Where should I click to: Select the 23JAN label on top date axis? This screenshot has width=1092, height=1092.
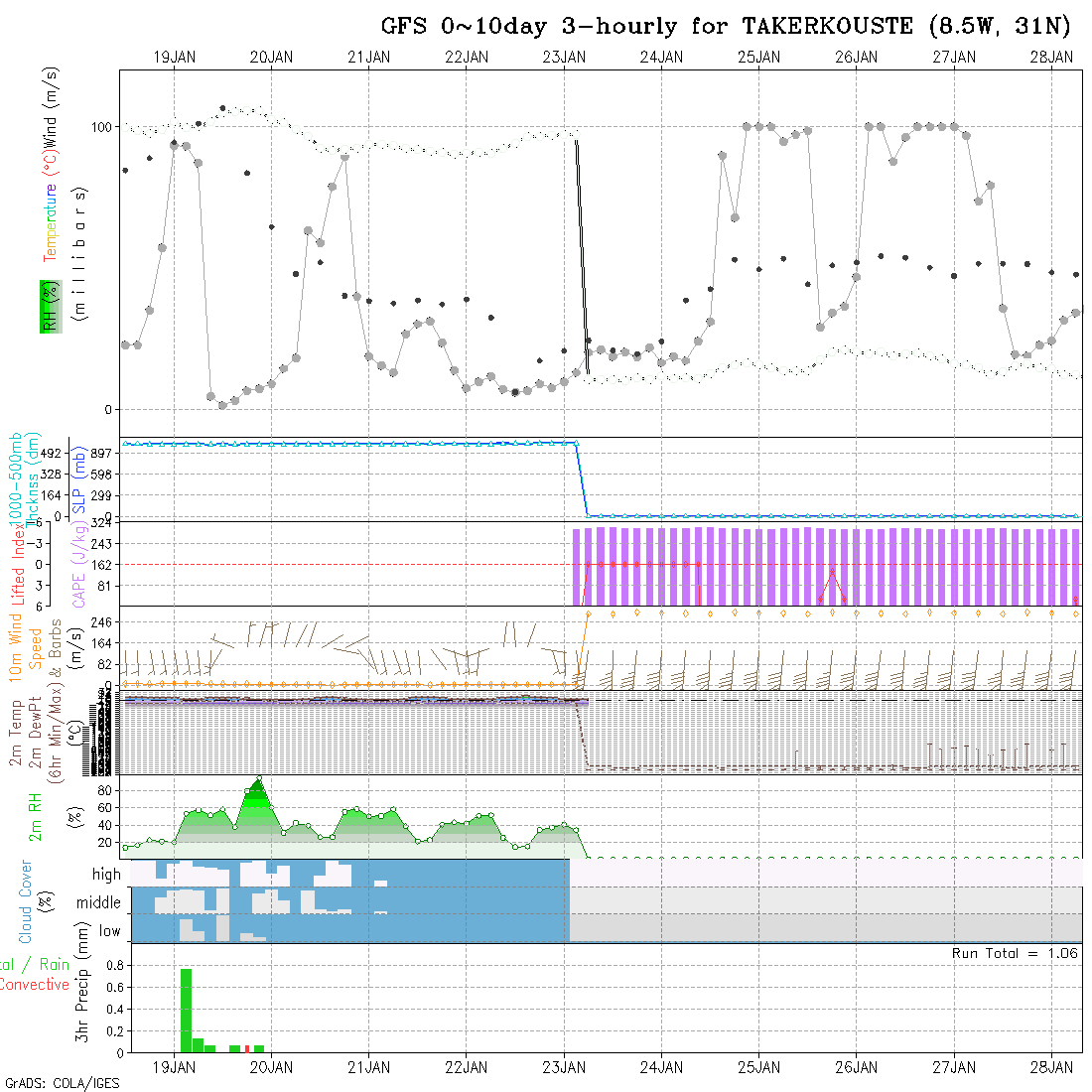pos(564,58)
